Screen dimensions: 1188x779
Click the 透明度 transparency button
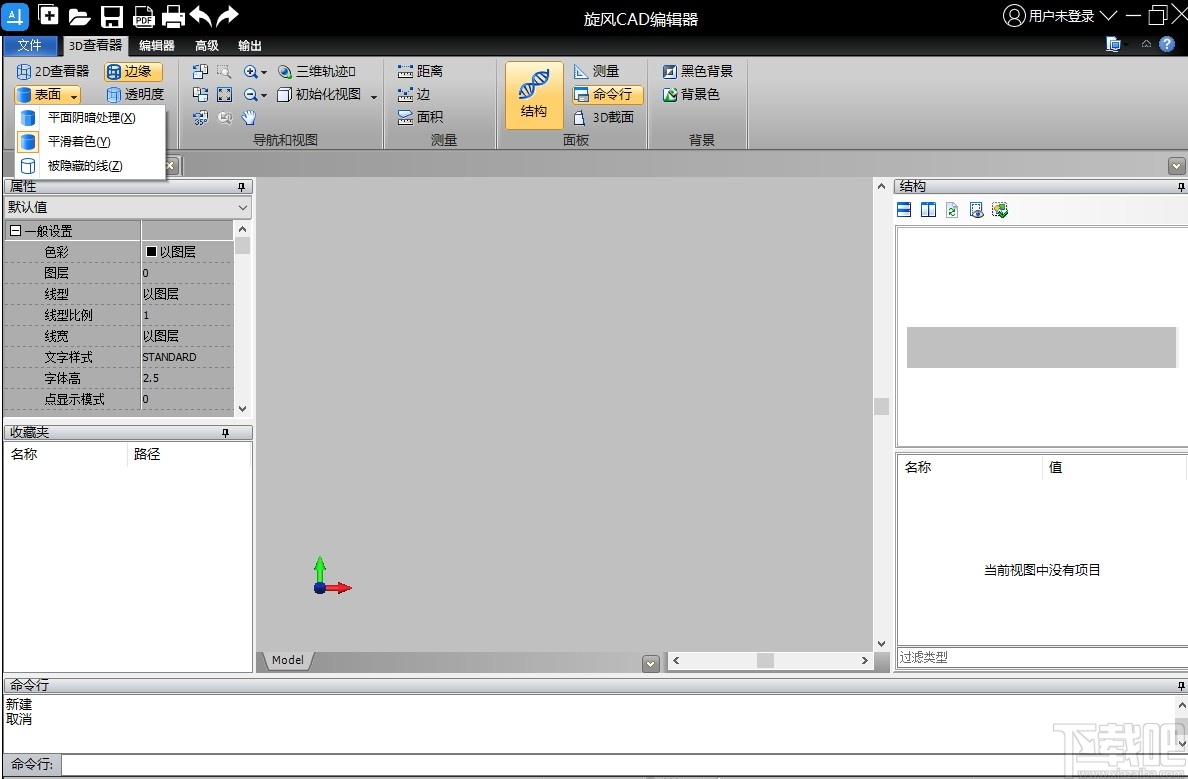click(x=135, y=95)
